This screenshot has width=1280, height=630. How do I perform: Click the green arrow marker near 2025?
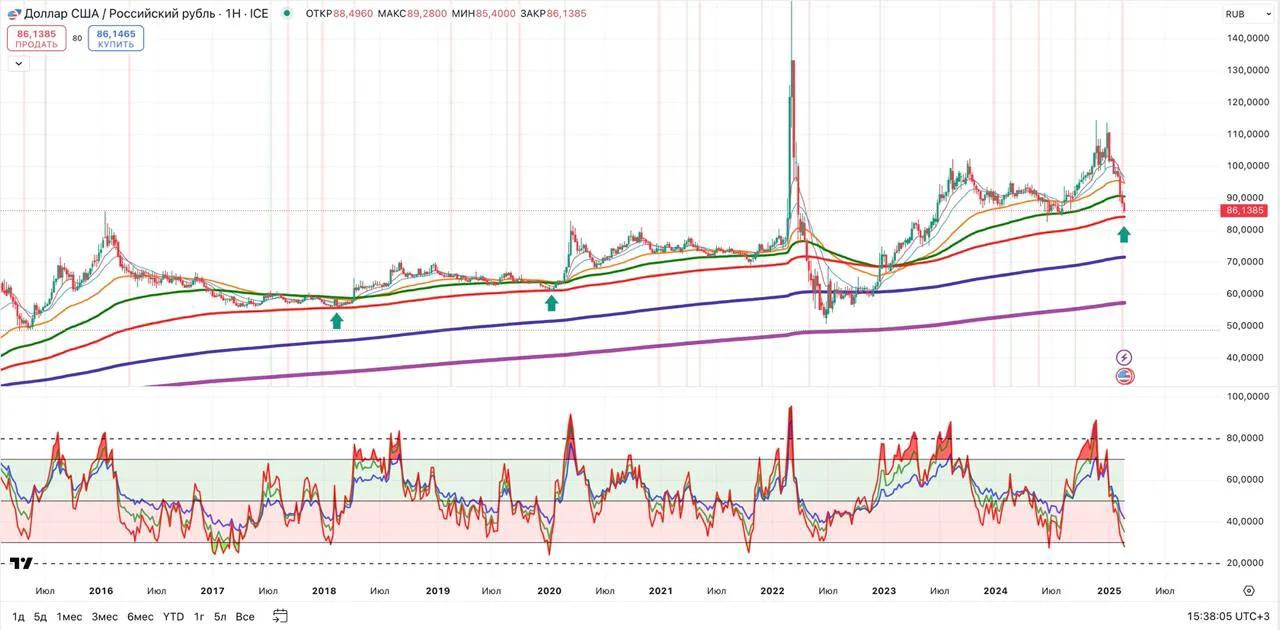click(1124, 234)
